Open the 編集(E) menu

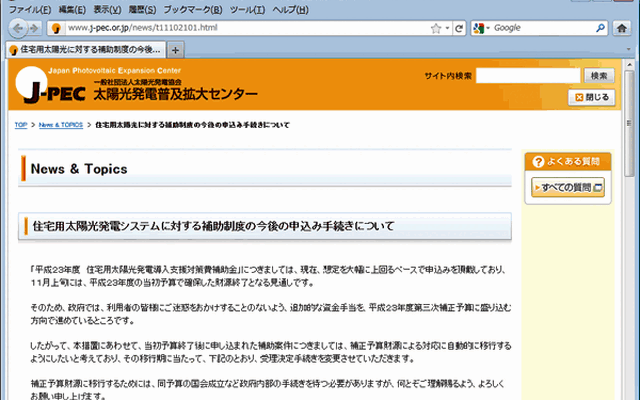click(72, 9)
